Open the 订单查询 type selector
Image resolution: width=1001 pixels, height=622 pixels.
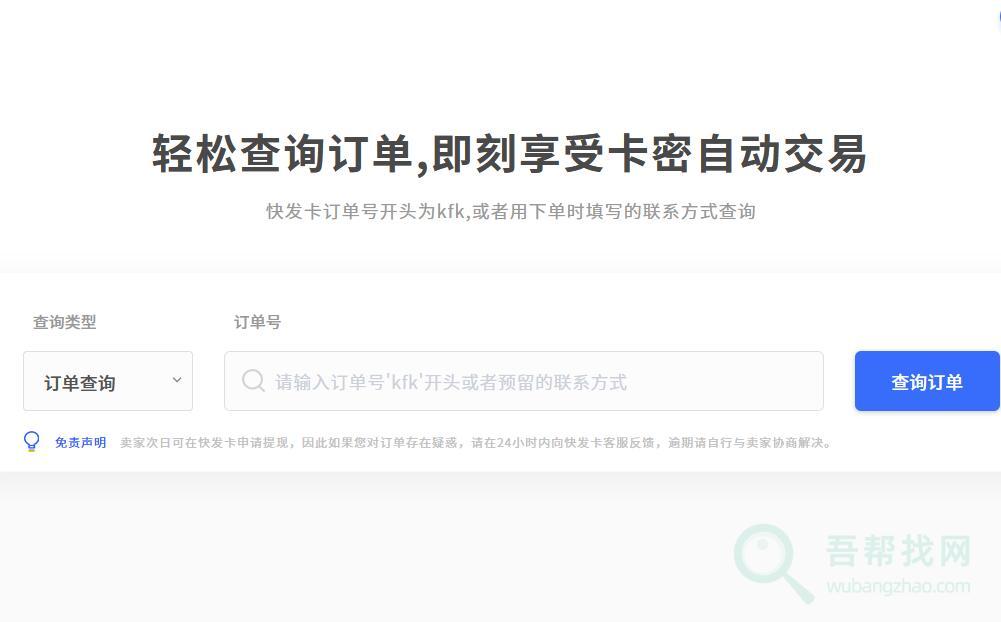[x=108, y=381]
